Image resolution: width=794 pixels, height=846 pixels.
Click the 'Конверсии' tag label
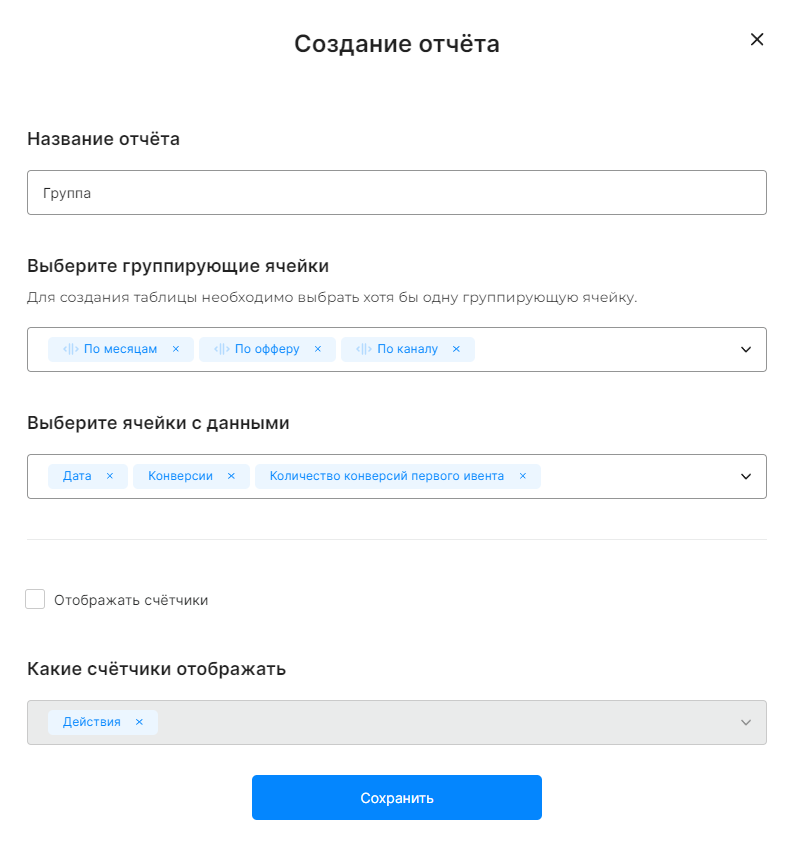pyautogui.click(x=180, y=476)
